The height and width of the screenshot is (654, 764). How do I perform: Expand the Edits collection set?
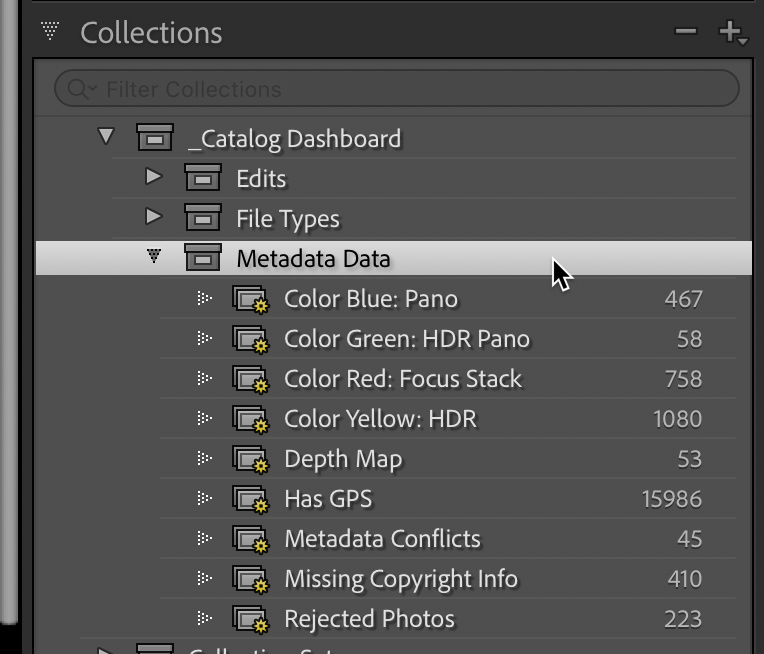153,178
